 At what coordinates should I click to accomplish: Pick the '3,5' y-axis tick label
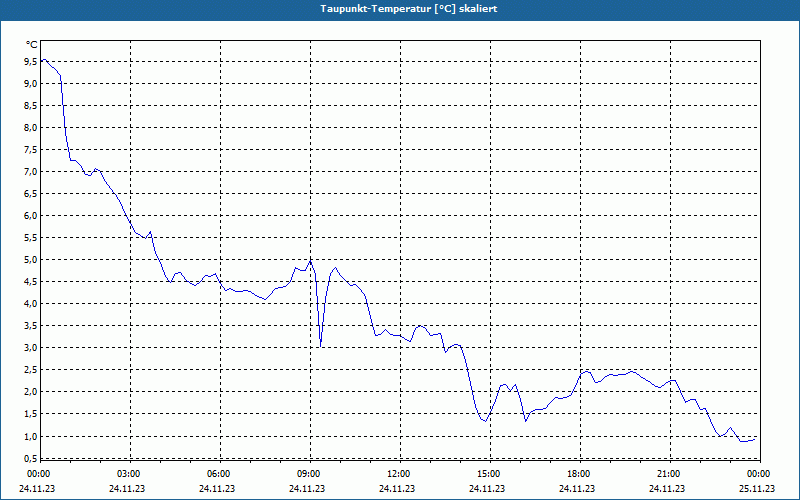[31, 326]
